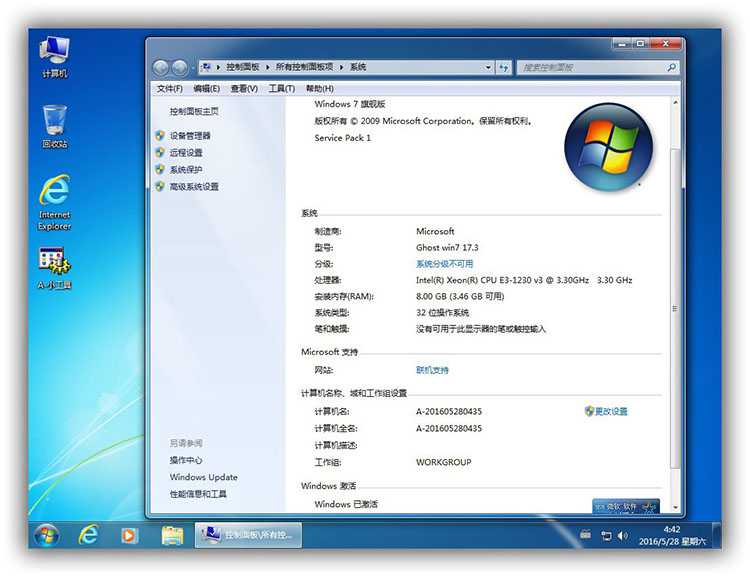
Task: Open 高级系统设置 link
Action: pos(194,187)
